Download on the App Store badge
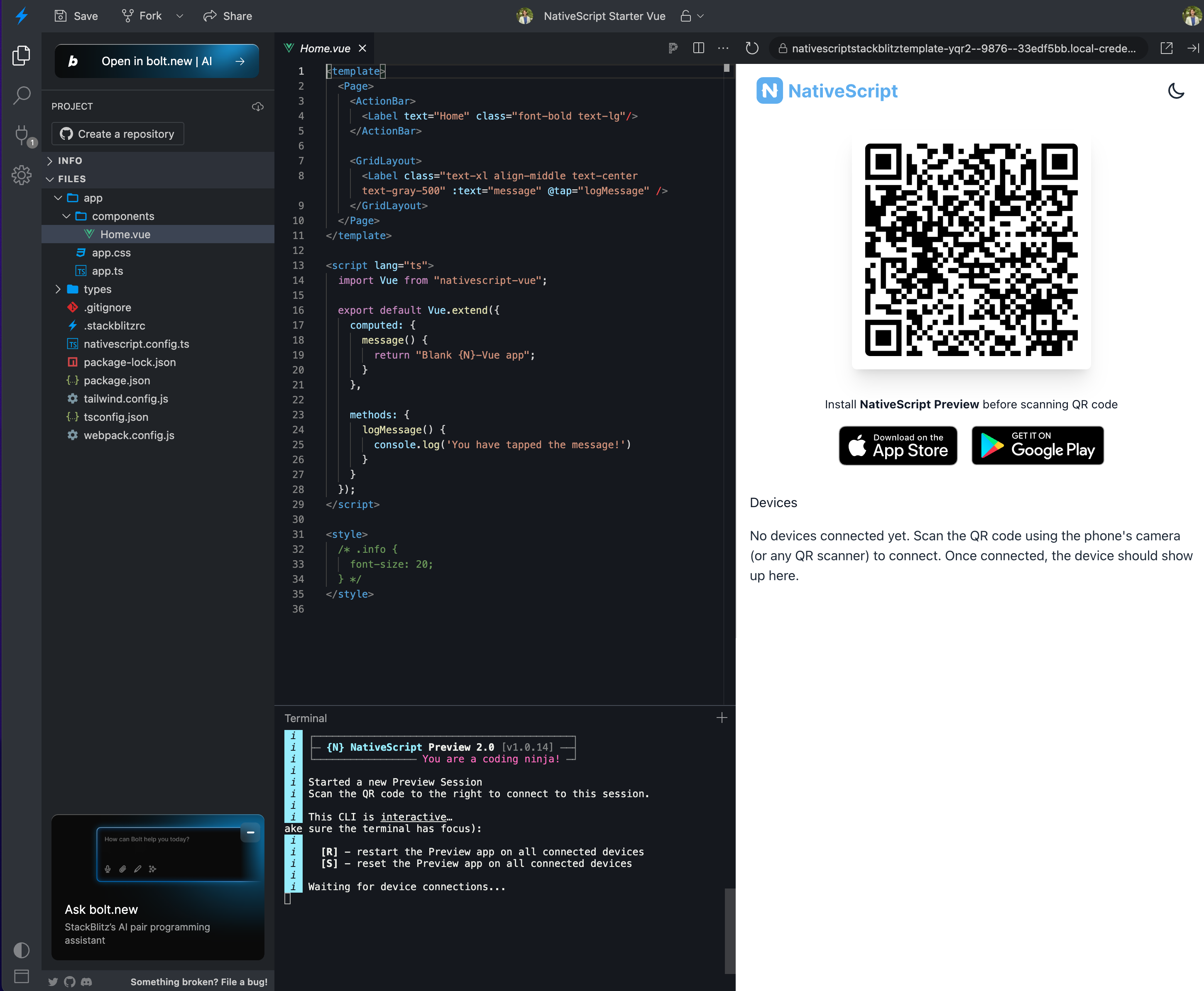 point(898,446)
